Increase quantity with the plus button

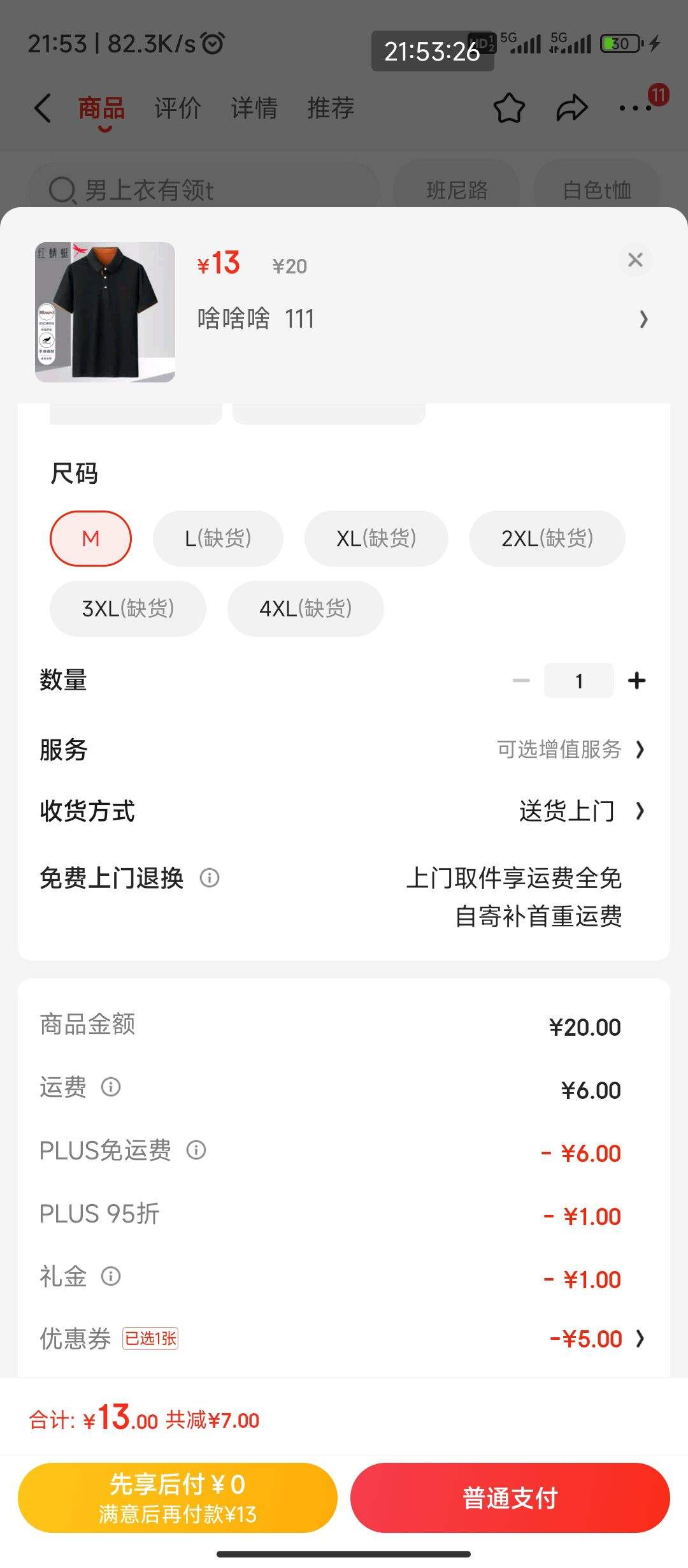[636, 681]
